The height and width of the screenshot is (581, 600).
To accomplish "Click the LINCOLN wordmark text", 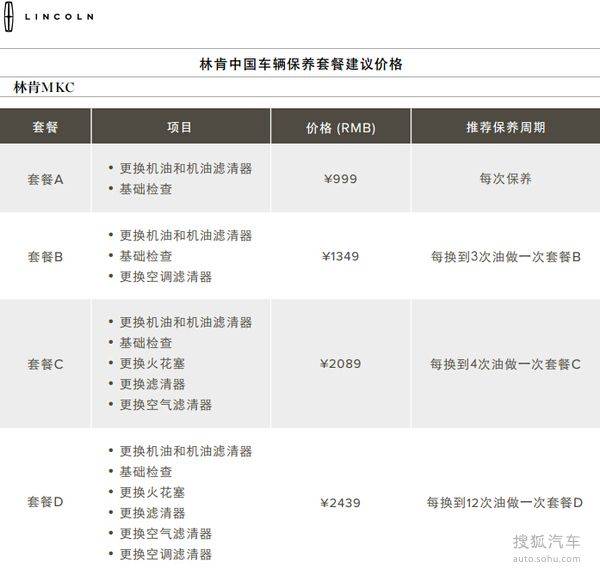I will pyautogui.click(x=59, y=17).
